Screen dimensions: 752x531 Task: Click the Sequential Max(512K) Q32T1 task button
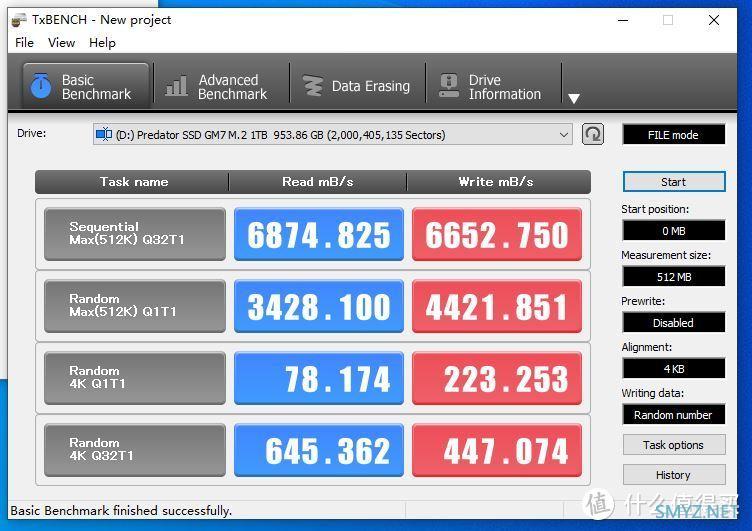135,234
